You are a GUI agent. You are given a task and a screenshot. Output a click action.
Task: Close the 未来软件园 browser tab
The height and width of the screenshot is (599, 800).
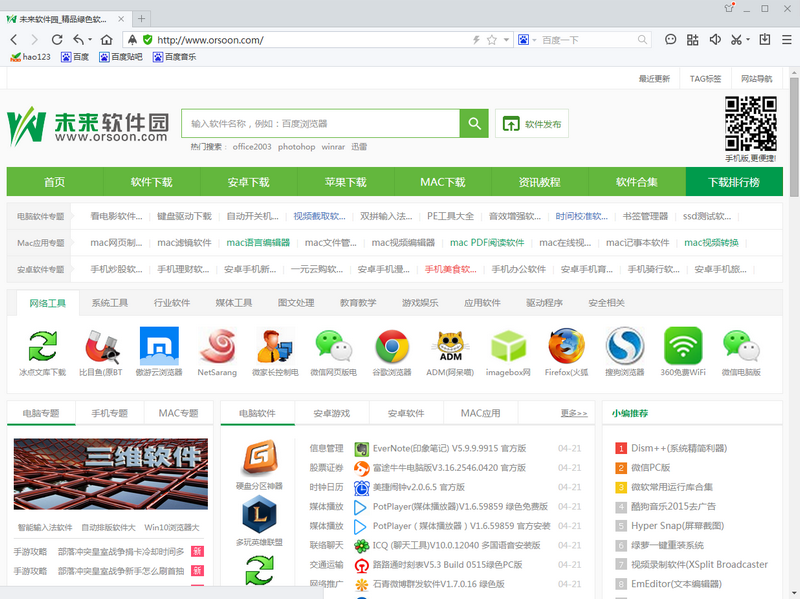121,19
